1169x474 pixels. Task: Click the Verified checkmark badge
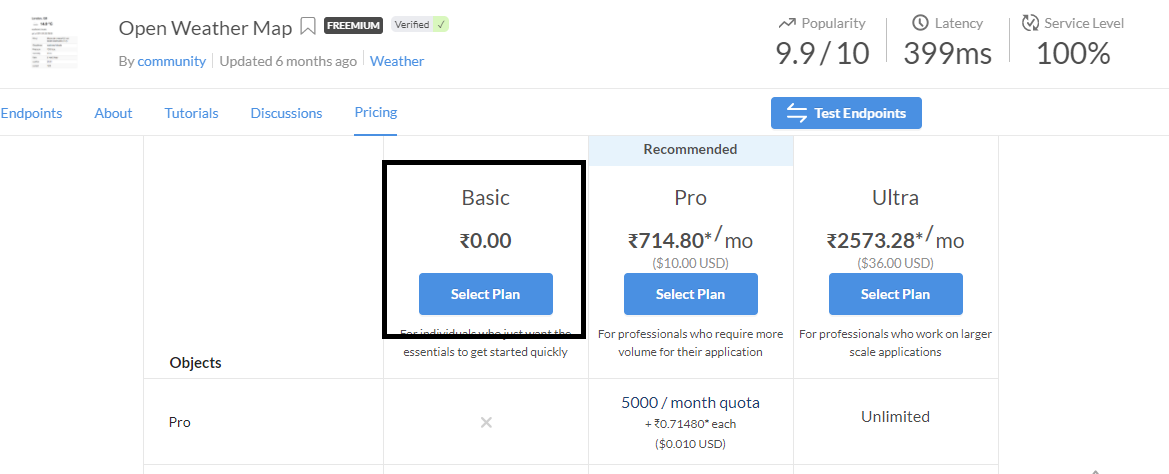pos(420,25)
